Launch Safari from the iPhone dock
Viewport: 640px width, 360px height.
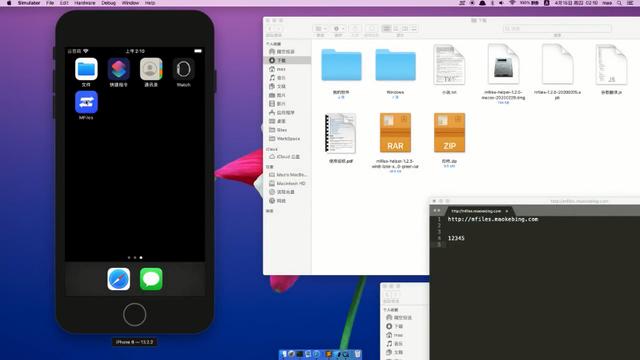pyautogui.click(x=119, y=279)
